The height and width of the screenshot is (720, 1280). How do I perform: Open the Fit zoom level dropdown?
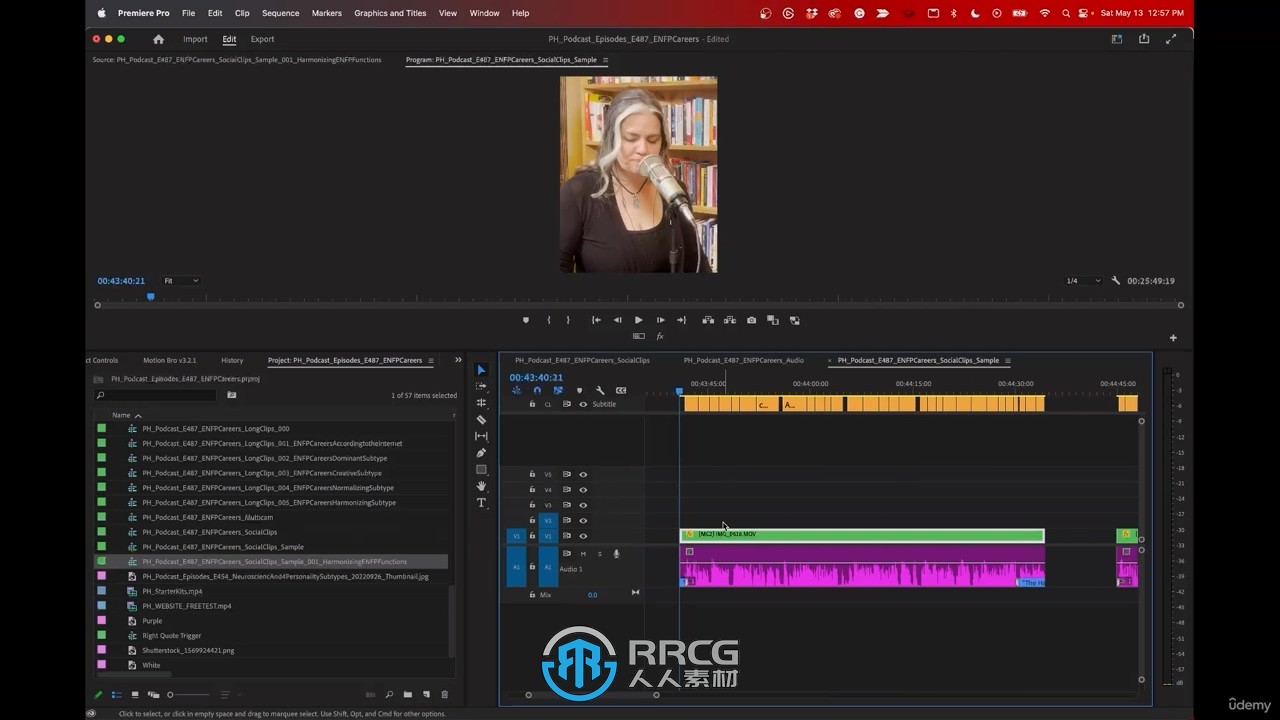pyautogui.click(x=181, y=281)
